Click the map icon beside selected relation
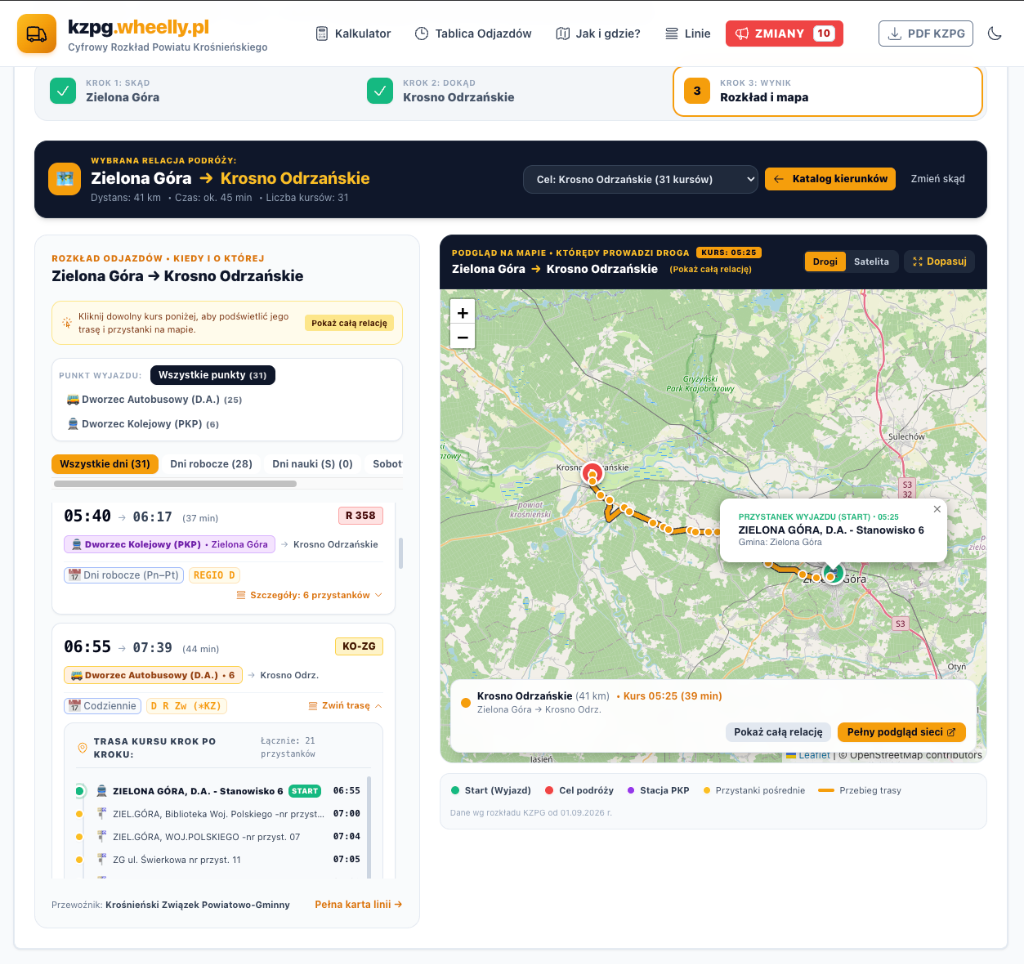This screenshot has width=1024, height=964. click(x=65, y=178)
